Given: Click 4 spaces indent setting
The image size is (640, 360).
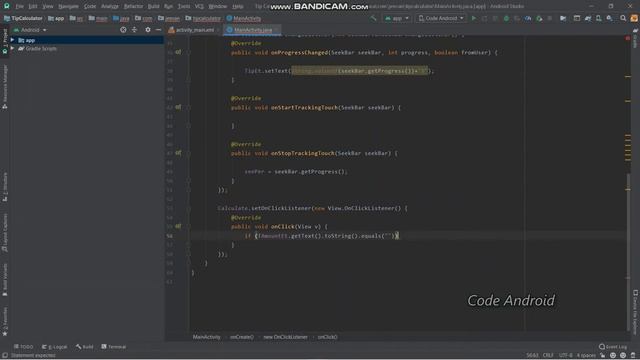Looking at the screenshot, I should click(587, 355).
